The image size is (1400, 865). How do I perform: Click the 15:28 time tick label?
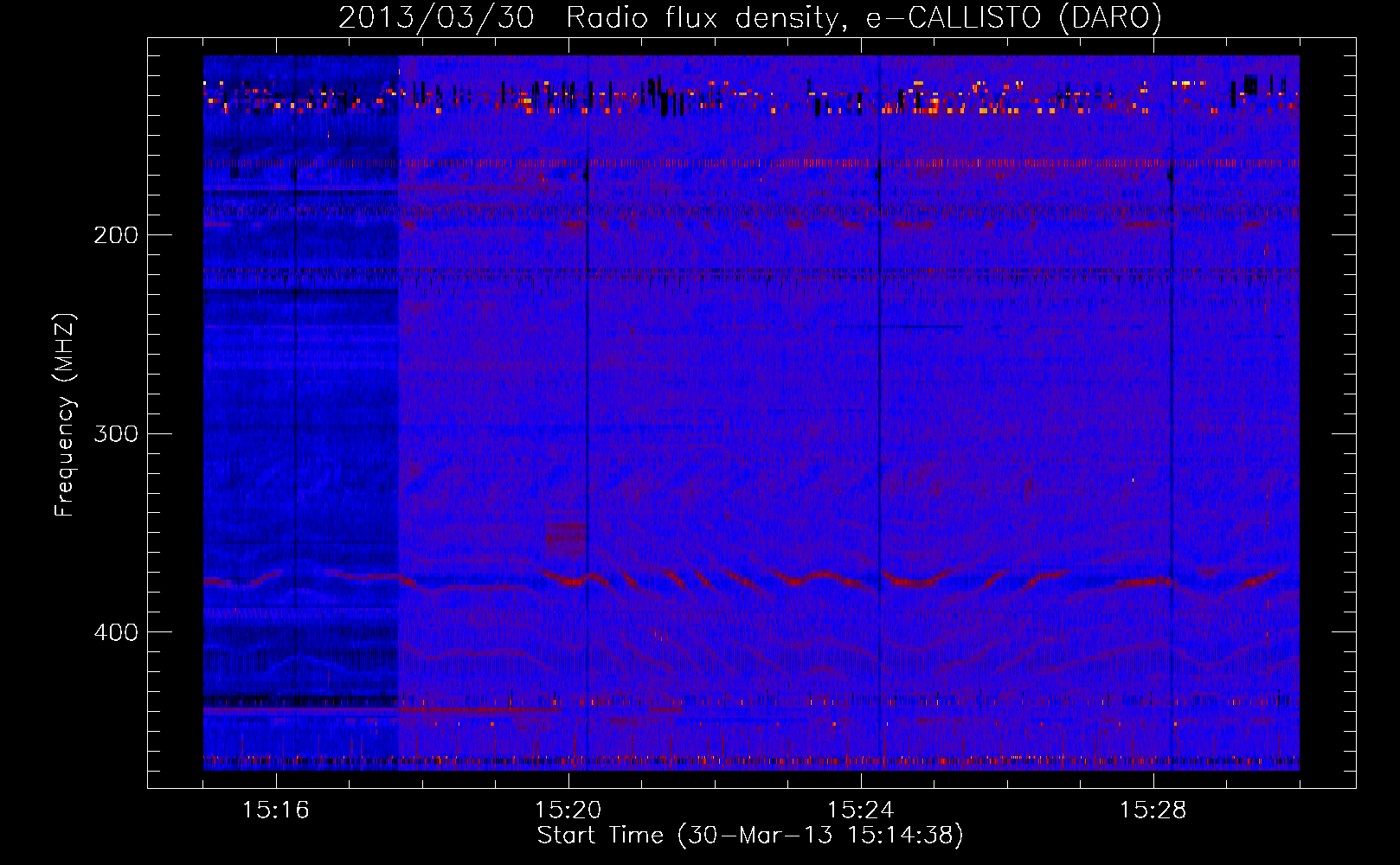click(1153, 810)
